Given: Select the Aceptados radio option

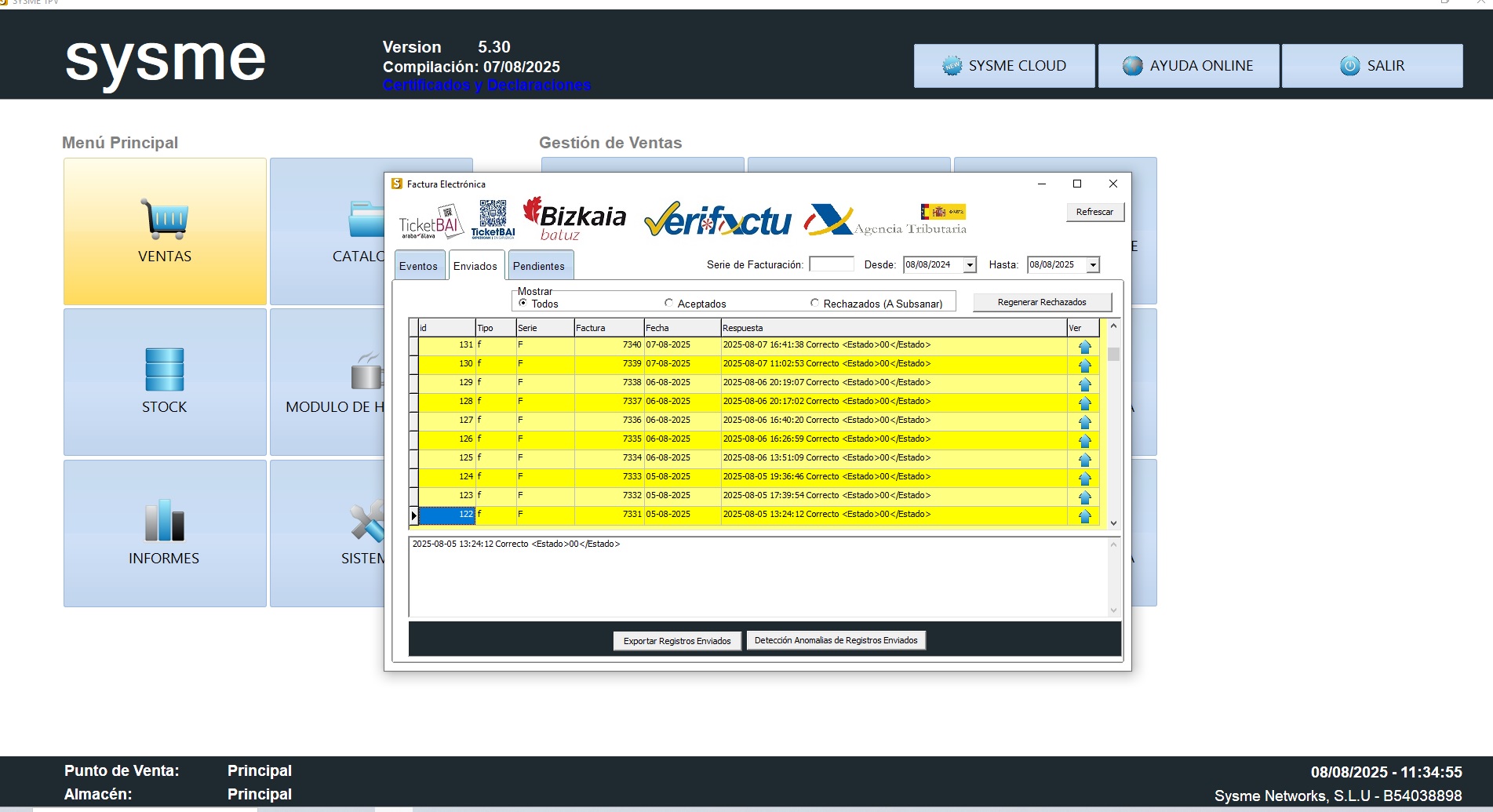Looking at the screenshot, I should pos(668,303).
